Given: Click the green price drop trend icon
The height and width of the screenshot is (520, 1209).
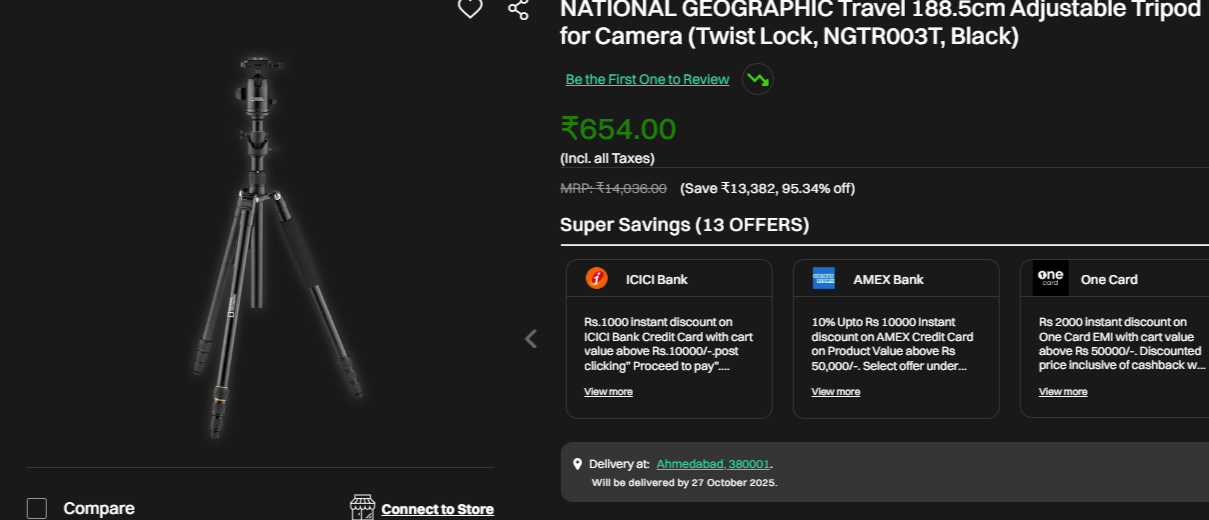Looking at the screenshot, I should (757, 79).
